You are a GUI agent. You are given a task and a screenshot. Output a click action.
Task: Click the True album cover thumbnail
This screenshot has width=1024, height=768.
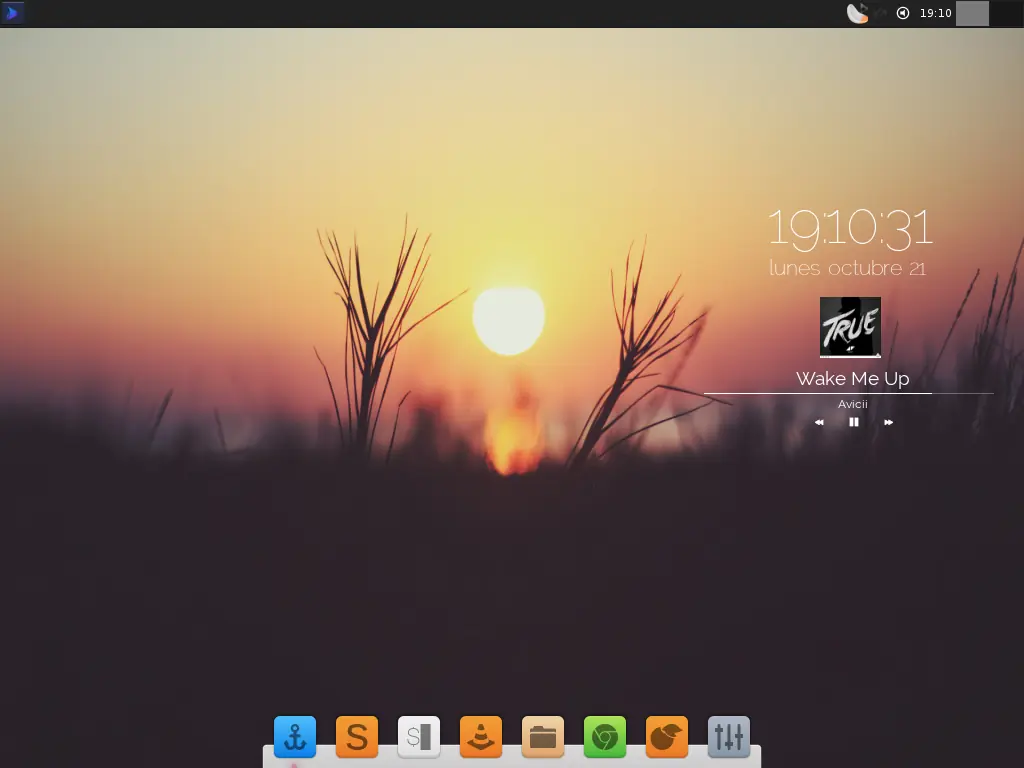click(850, 327)
